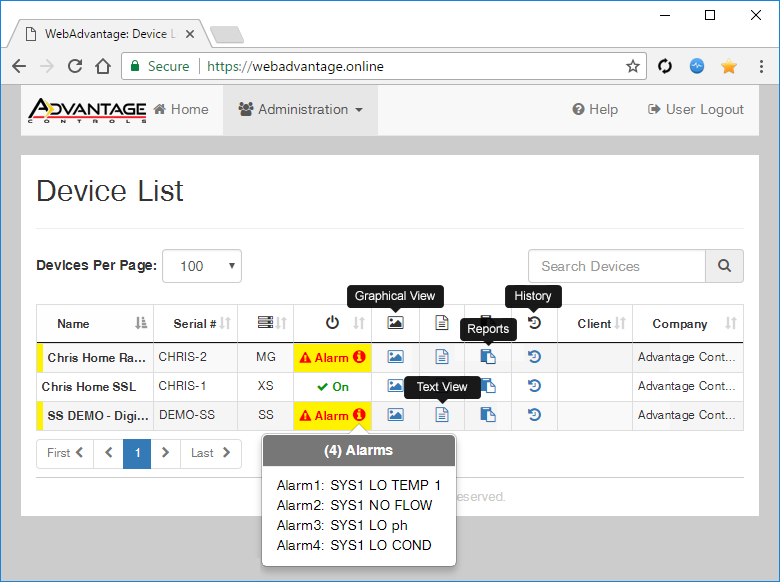Bookmark page with address bar star
Screen dimensions: 780x582
pos(632,66)
